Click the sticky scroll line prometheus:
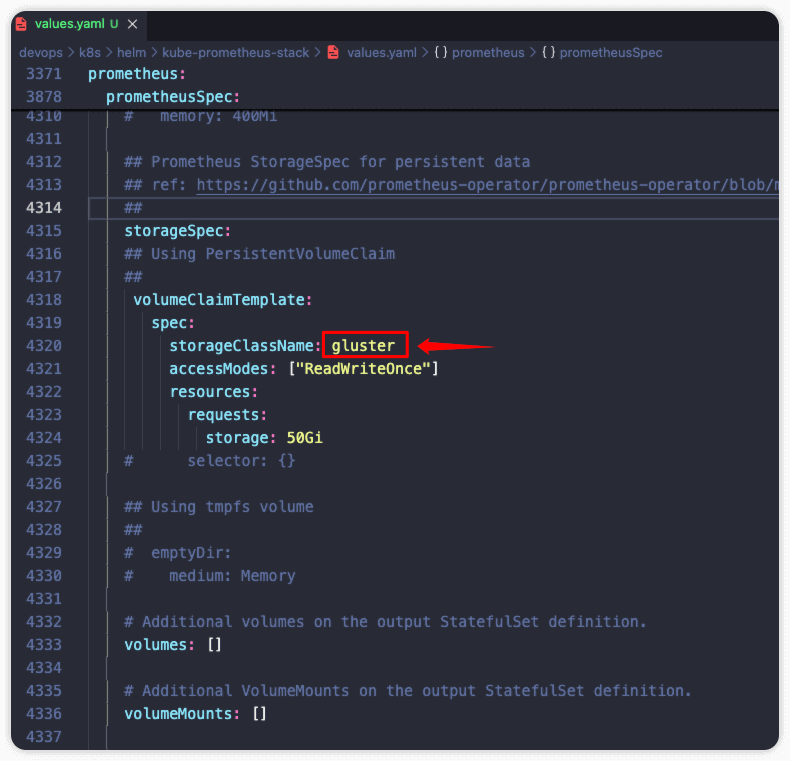 (137, 74)
